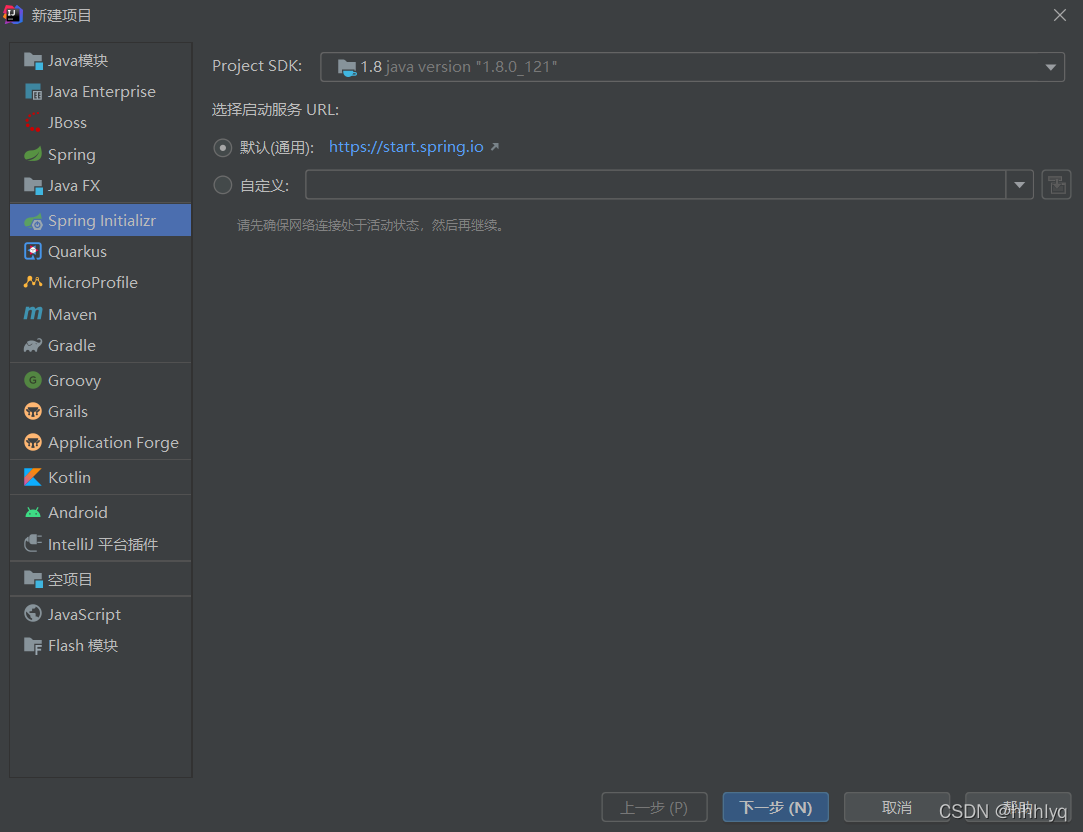Select the 自定义 radio button
This screenshot has width=1083, height=832.
point(222,185)
